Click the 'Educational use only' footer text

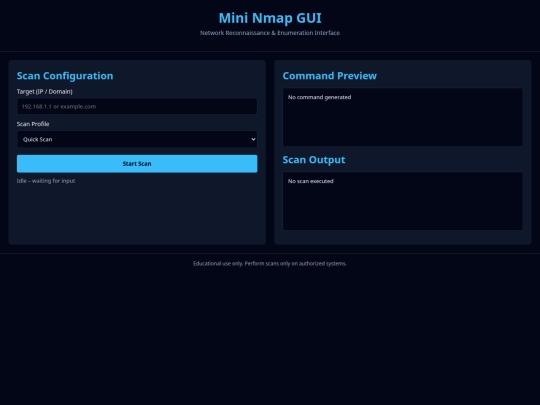(270, 263)
